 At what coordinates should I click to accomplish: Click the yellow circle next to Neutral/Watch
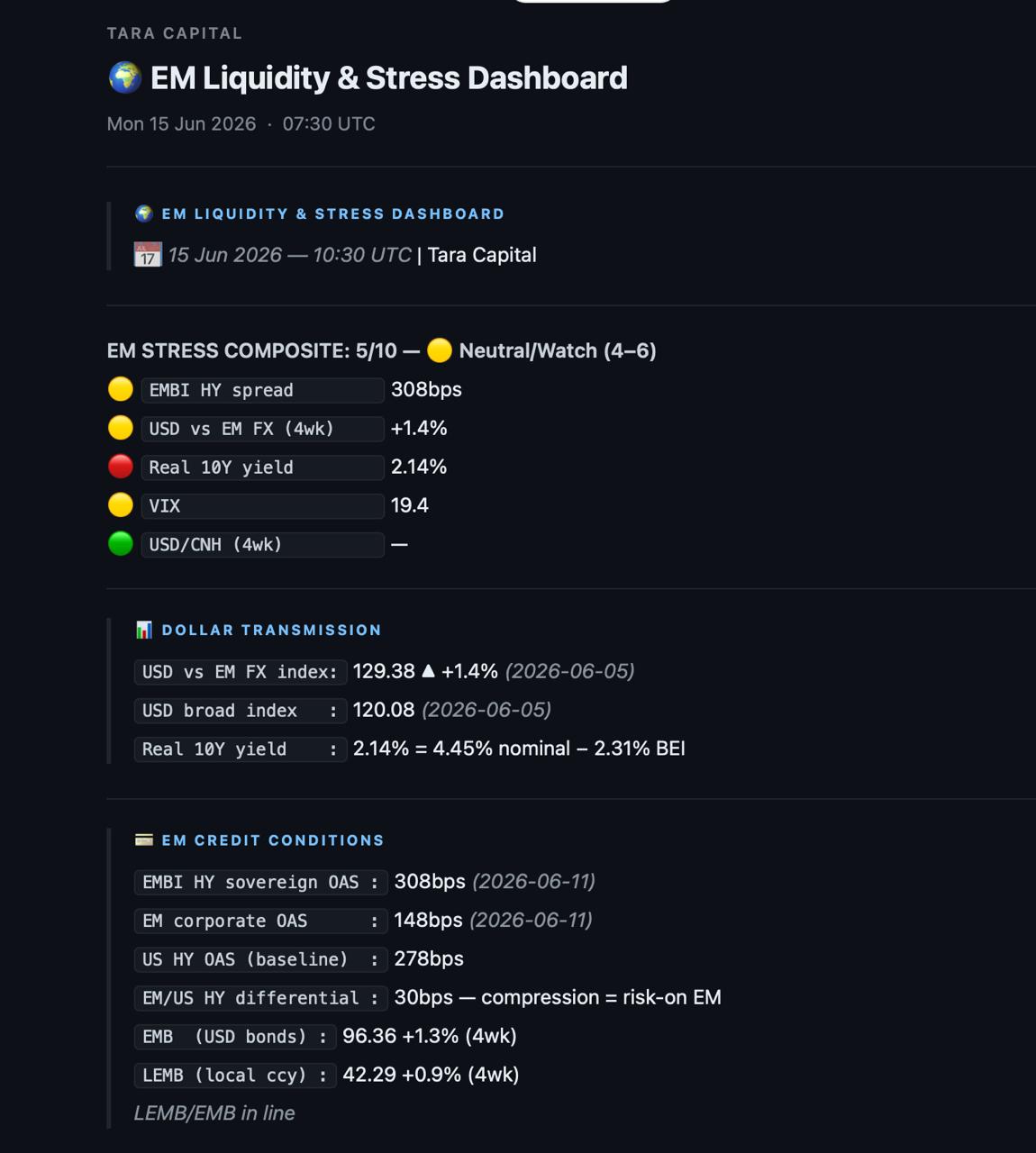point(440,350)
